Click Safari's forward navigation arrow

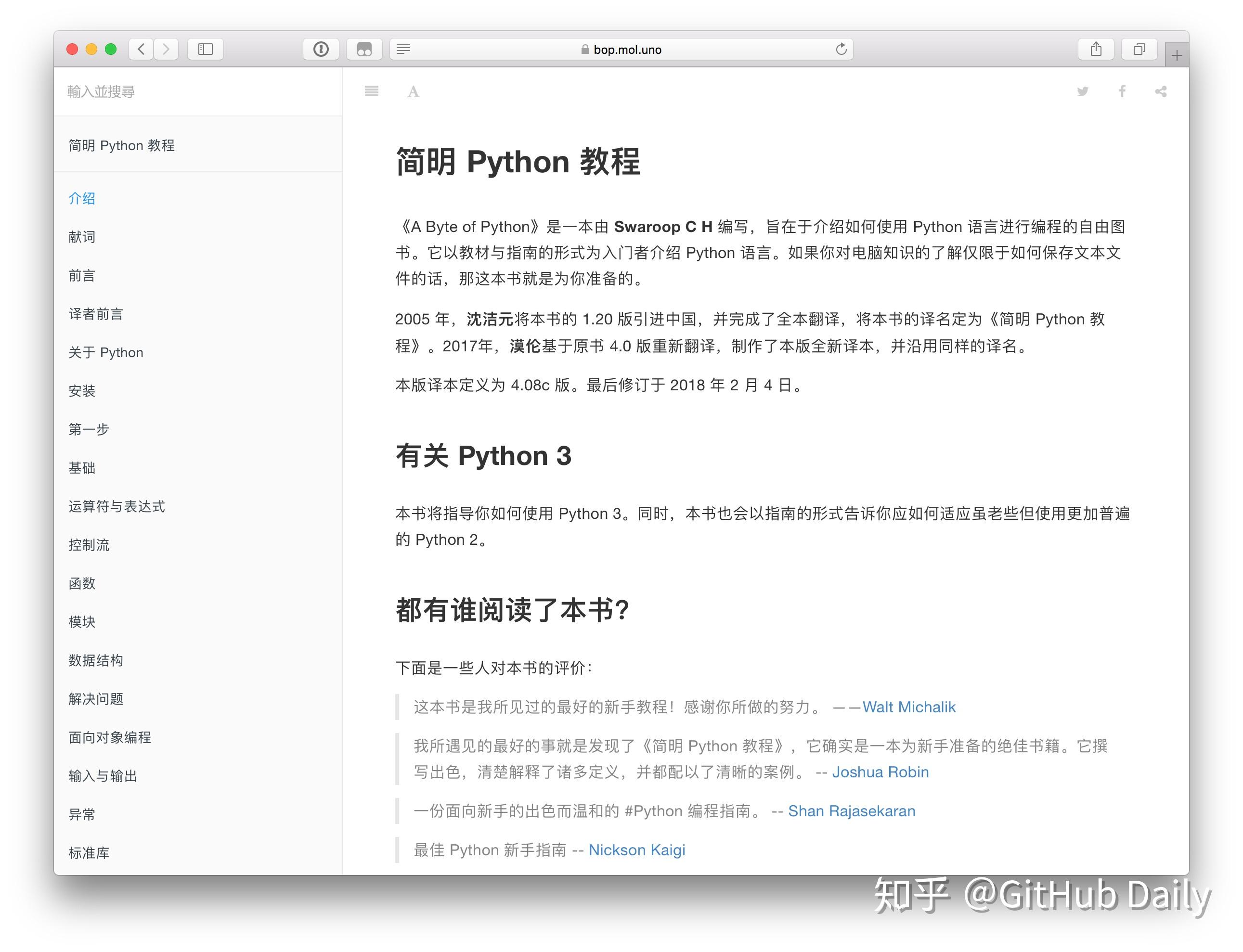166,49
